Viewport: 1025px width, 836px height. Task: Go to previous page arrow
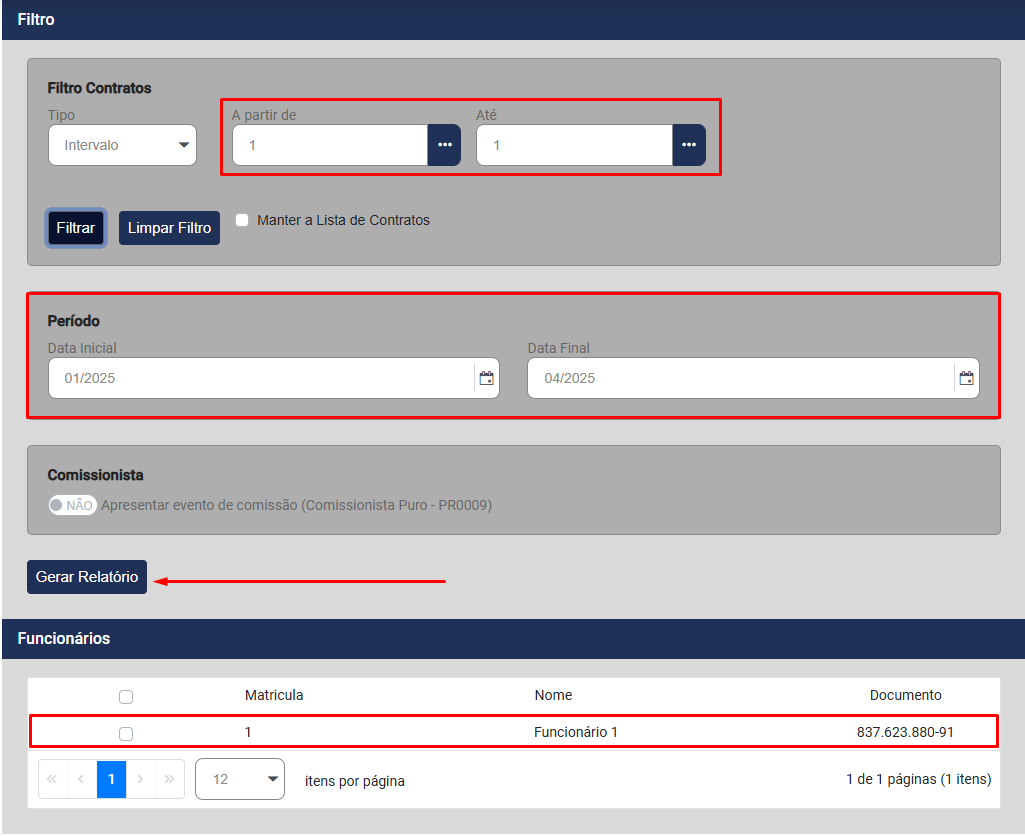pyautogui.click(x=82, y=779)
